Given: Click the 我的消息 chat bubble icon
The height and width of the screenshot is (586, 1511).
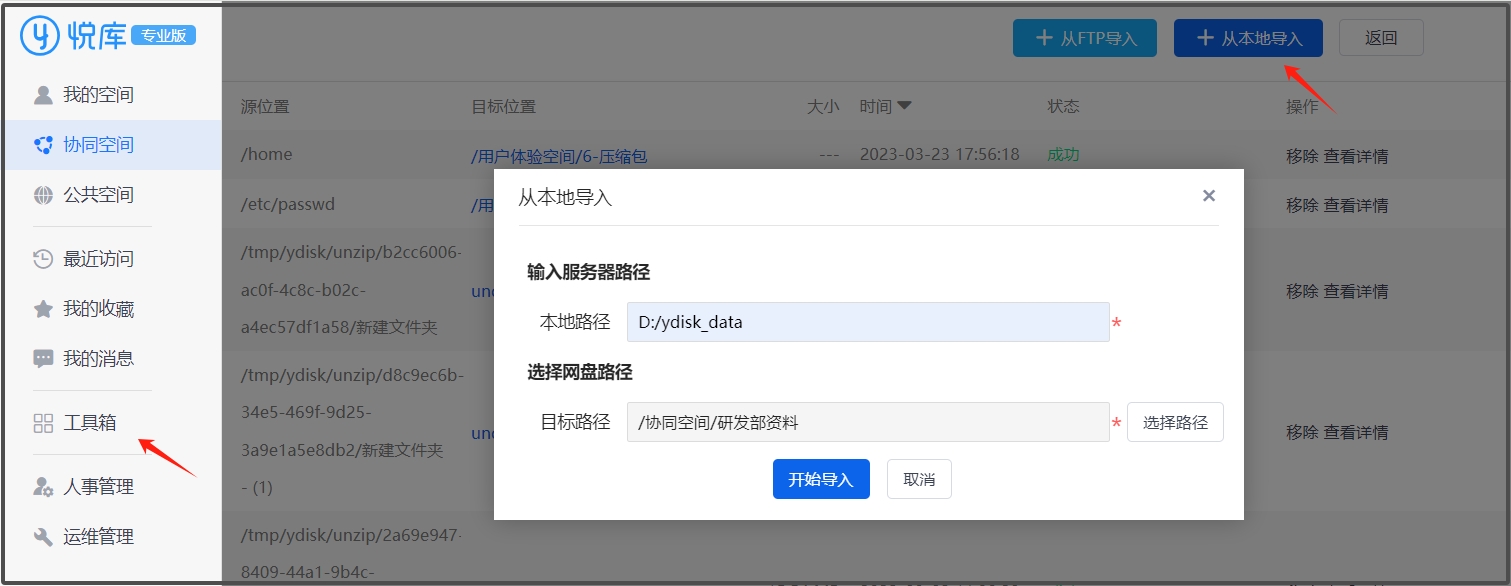Looking at the screenshot, I should pyautogui.click(x=43, y=358).
